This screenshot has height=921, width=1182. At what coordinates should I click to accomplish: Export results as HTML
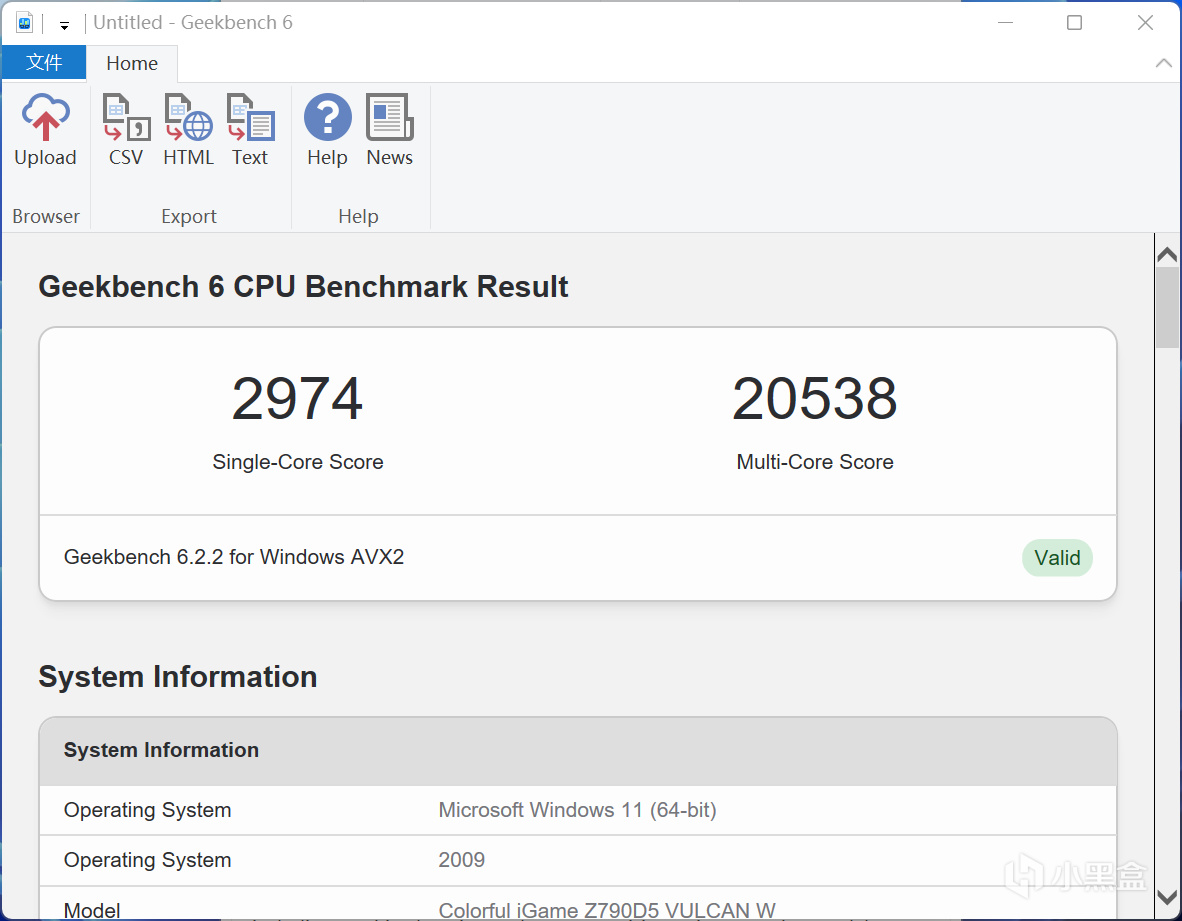click(x=188, y=130)
